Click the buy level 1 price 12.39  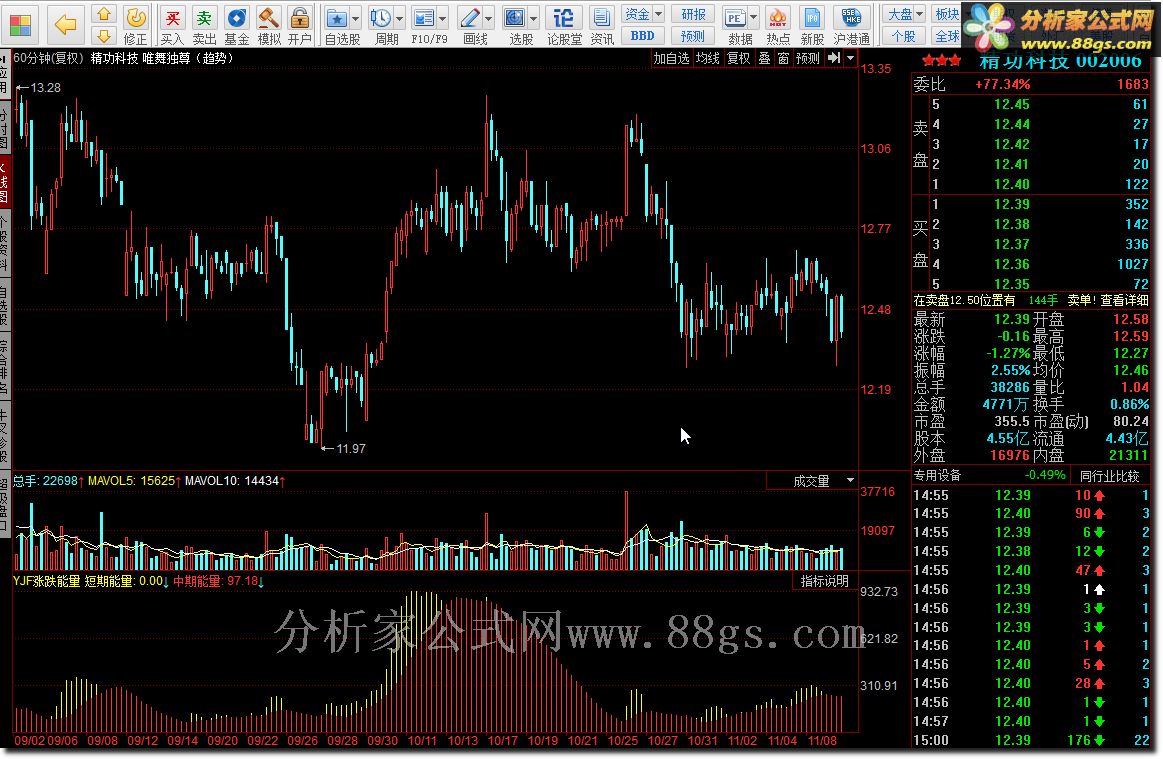[1012, 204]
